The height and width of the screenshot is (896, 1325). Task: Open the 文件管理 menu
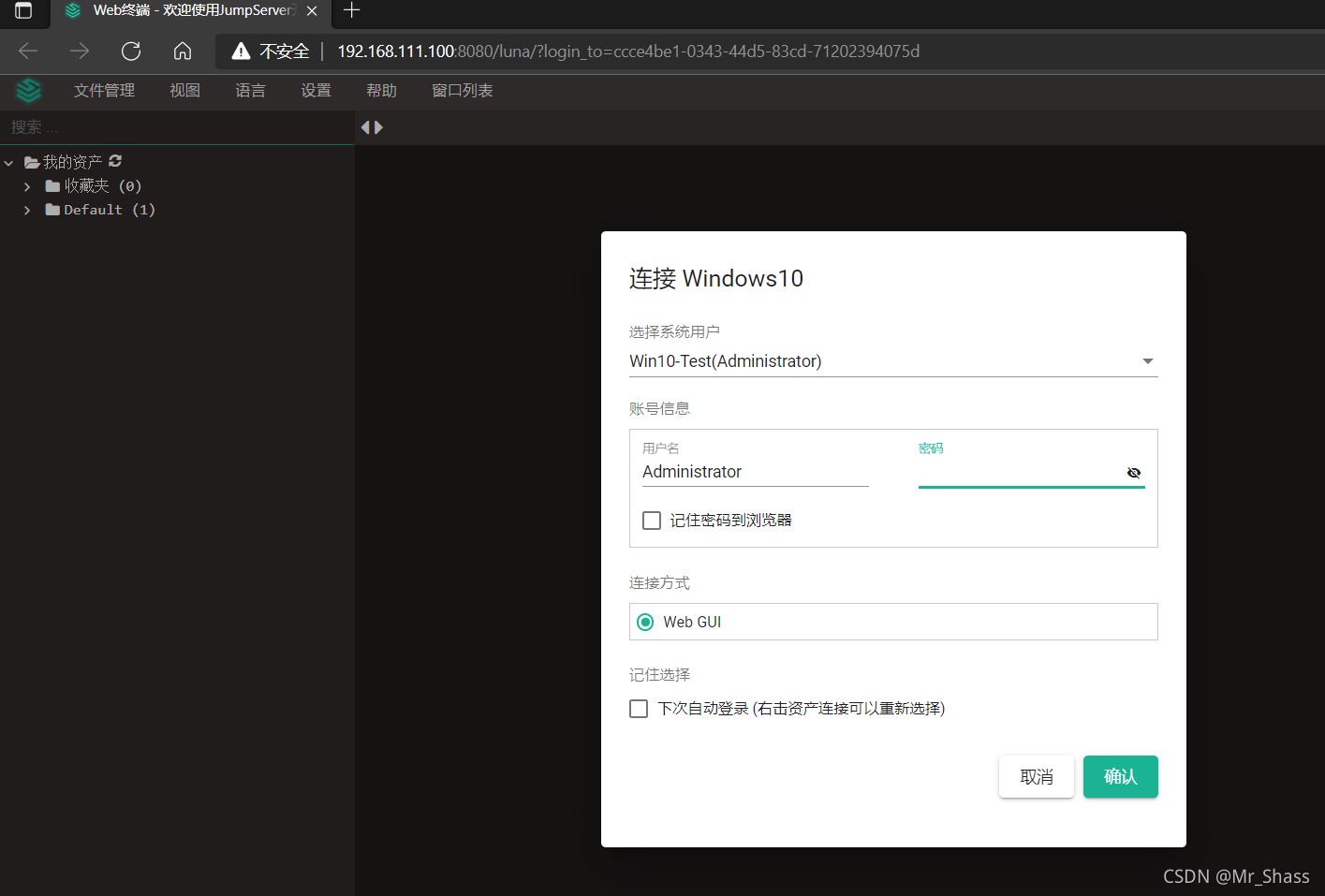tap(103, 91)
